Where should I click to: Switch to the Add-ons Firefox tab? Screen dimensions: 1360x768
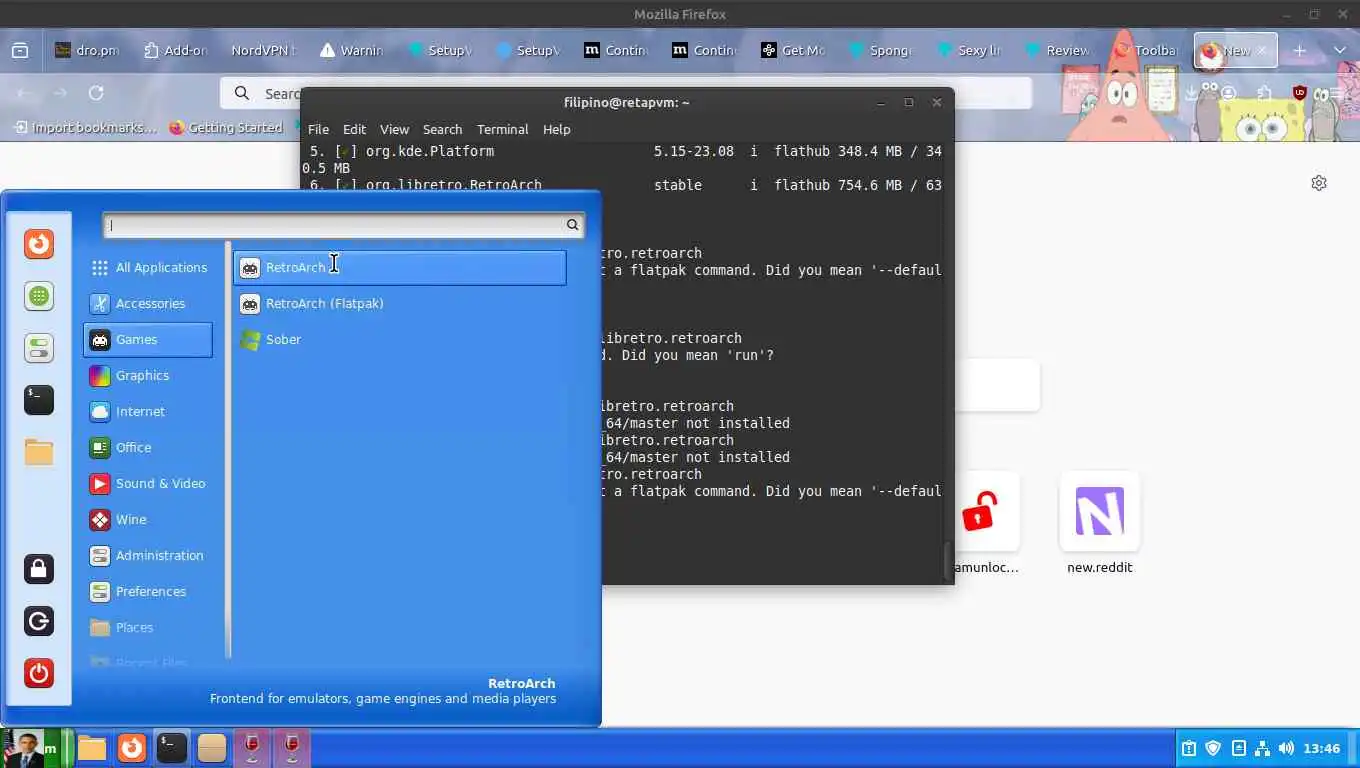[x=175, y=50]
